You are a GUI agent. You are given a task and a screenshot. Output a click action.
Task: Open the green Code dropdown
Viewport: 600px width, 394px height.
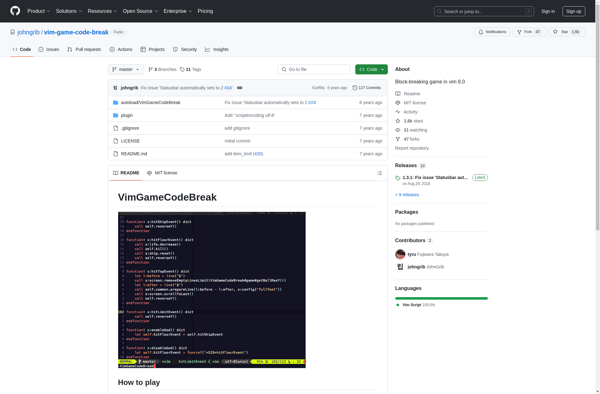[x=371, y=69]
